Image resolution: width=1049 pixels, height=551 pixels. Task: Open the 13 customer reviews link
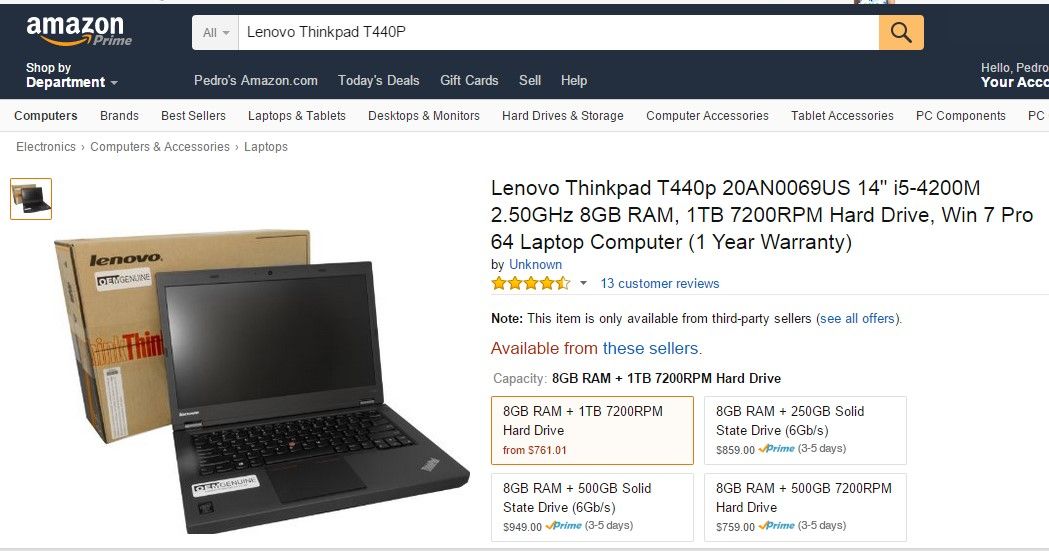click(x=660, y=284)
